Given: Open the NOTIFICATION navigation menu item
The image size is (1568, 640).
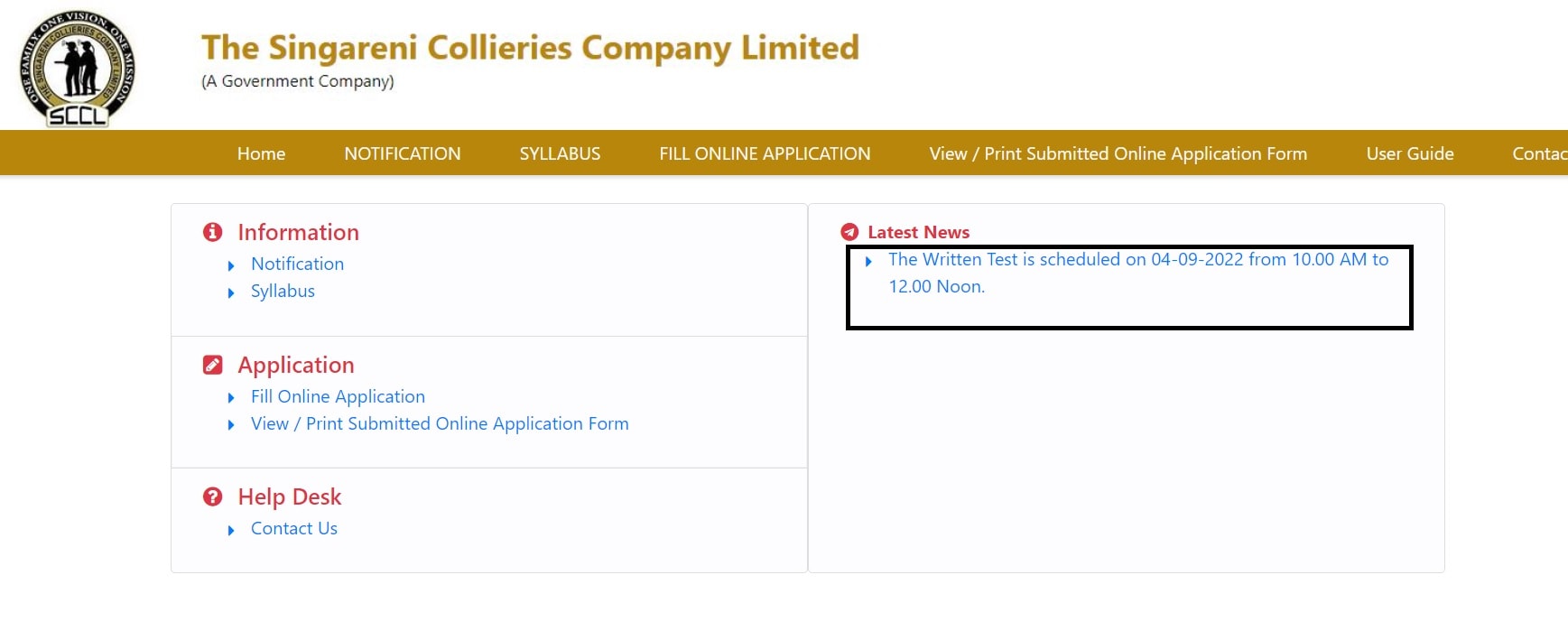Looking at the screenshot, I should 402,153.
